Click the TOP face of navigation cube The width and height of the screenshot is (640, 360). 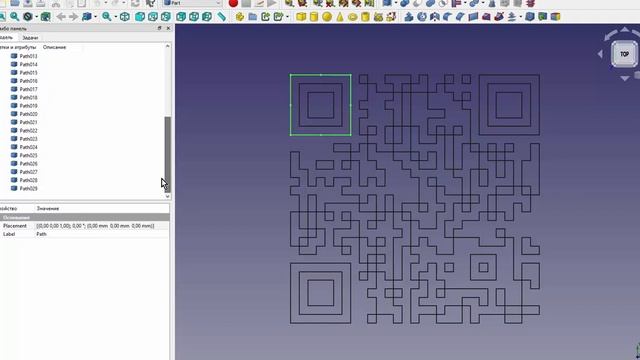click(x=624, y=54)
